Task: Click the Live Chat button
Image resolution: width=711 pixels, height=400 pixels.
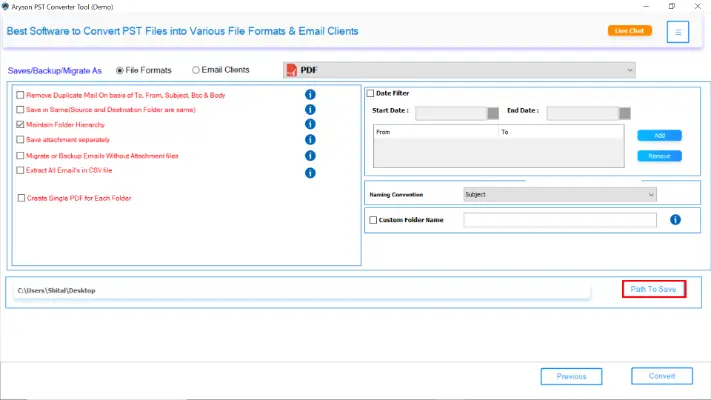Action: (x=629, y=31)
